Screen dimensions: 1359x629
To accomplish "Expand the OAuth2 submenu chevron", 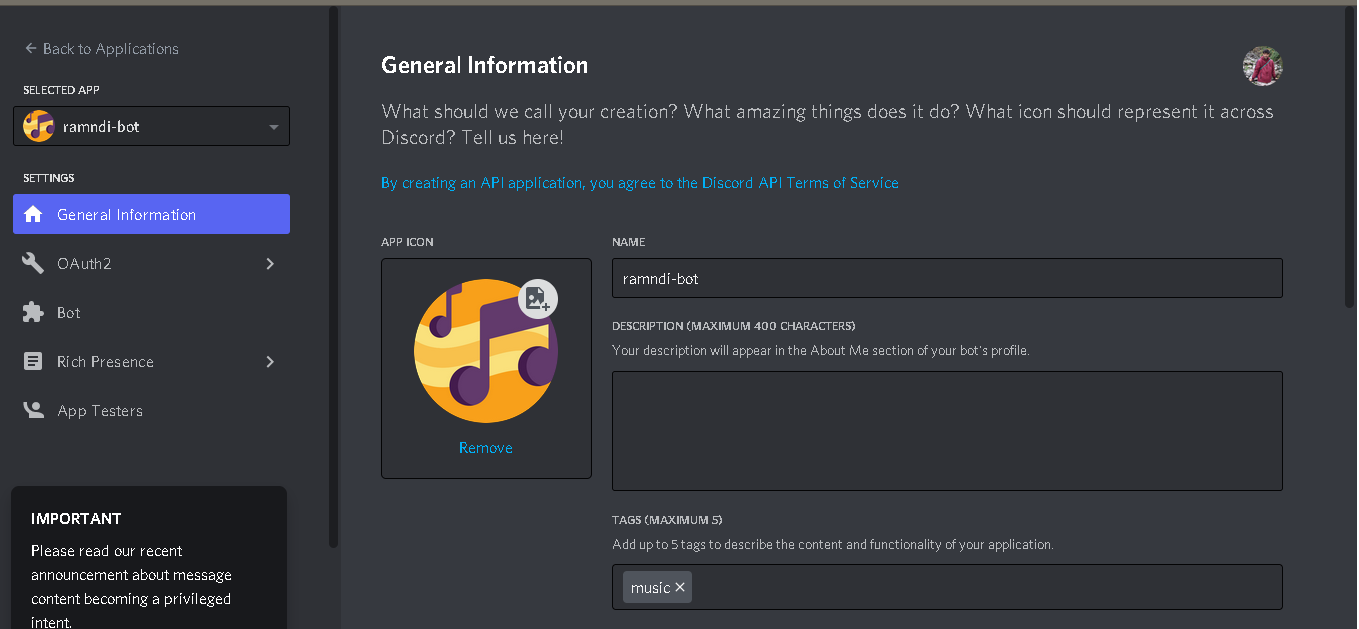I will (270, 263).
